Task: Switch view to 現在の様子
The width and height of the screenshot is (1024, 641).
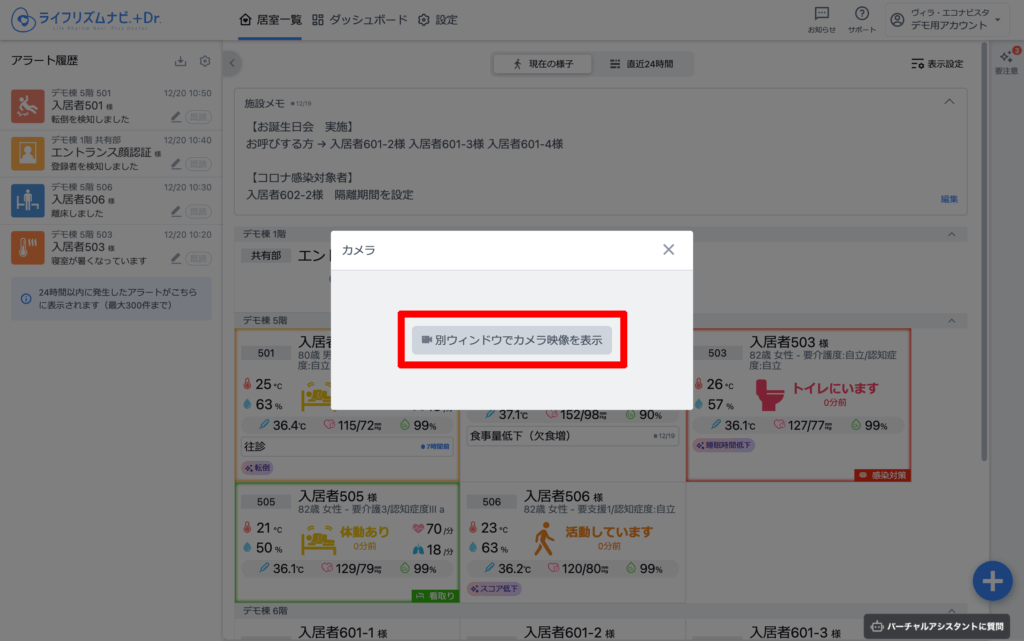Action: click(x=543, y=64)
